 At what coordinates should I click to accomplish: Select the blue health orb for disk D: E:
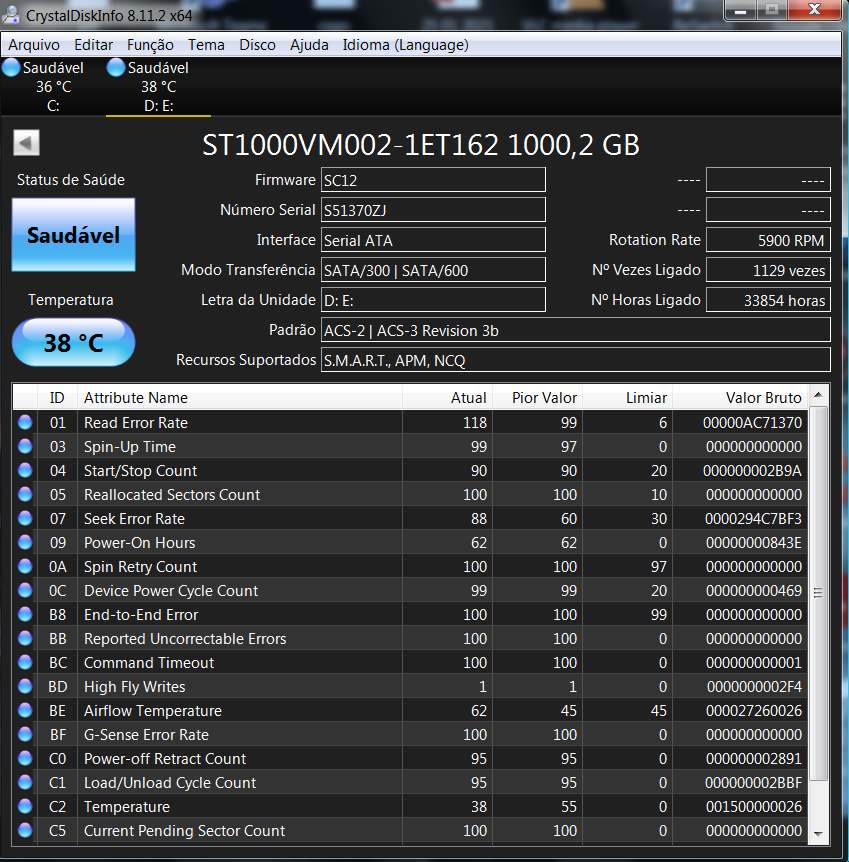tap(115, 68)
